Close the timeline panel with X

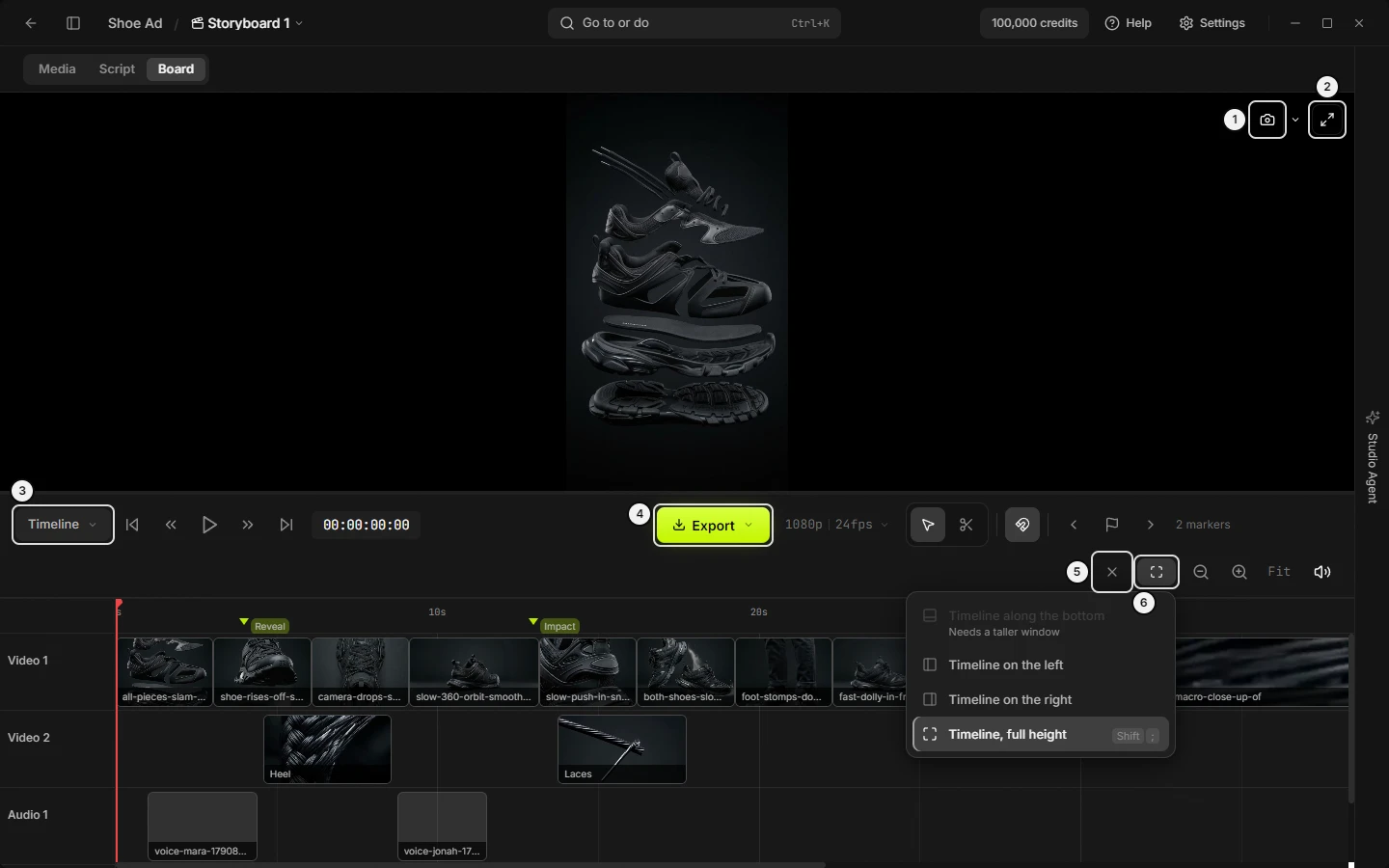[1112, 572]
